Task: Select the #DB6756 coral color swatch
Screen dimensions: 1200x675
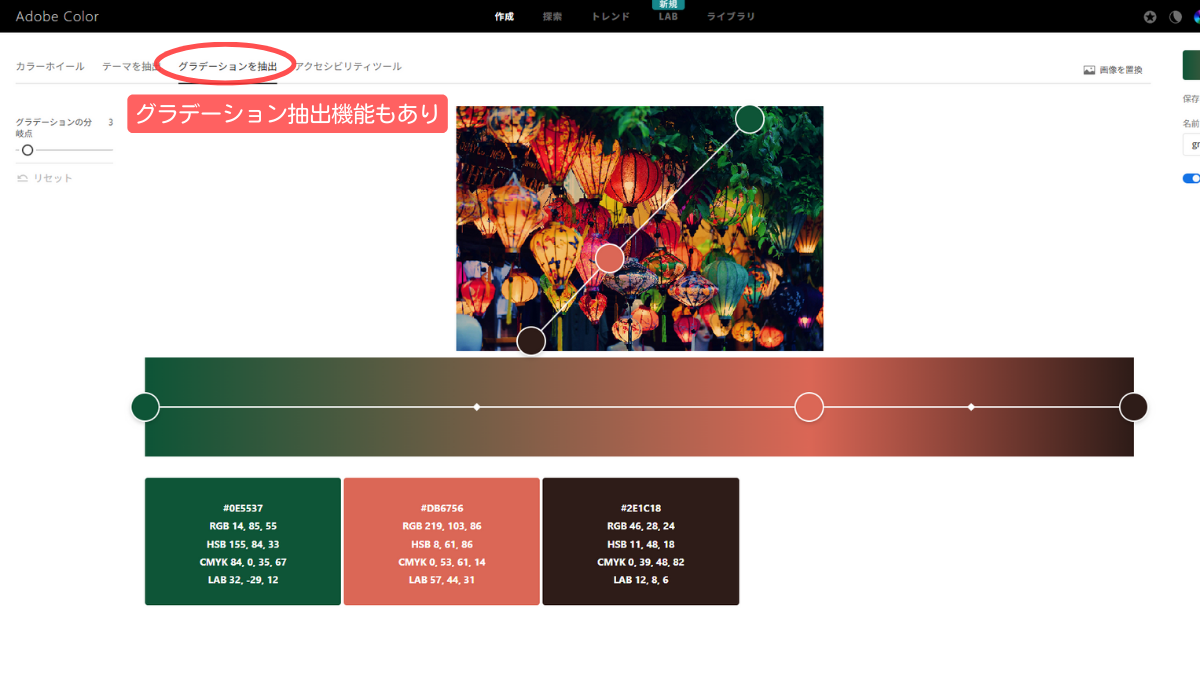Action: click(x=442, y=541)
